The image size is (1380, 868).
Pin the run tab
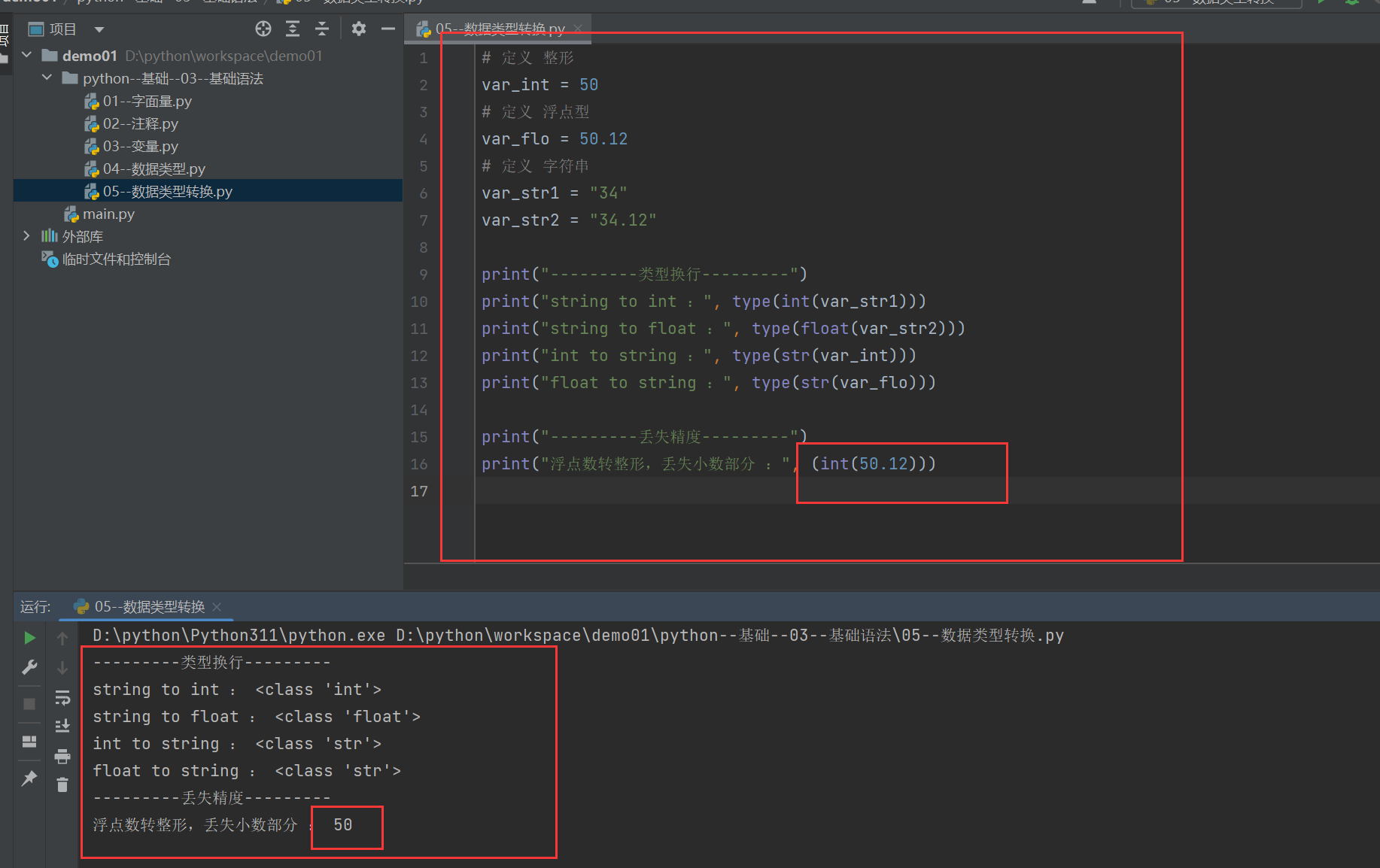pos(29,778)
